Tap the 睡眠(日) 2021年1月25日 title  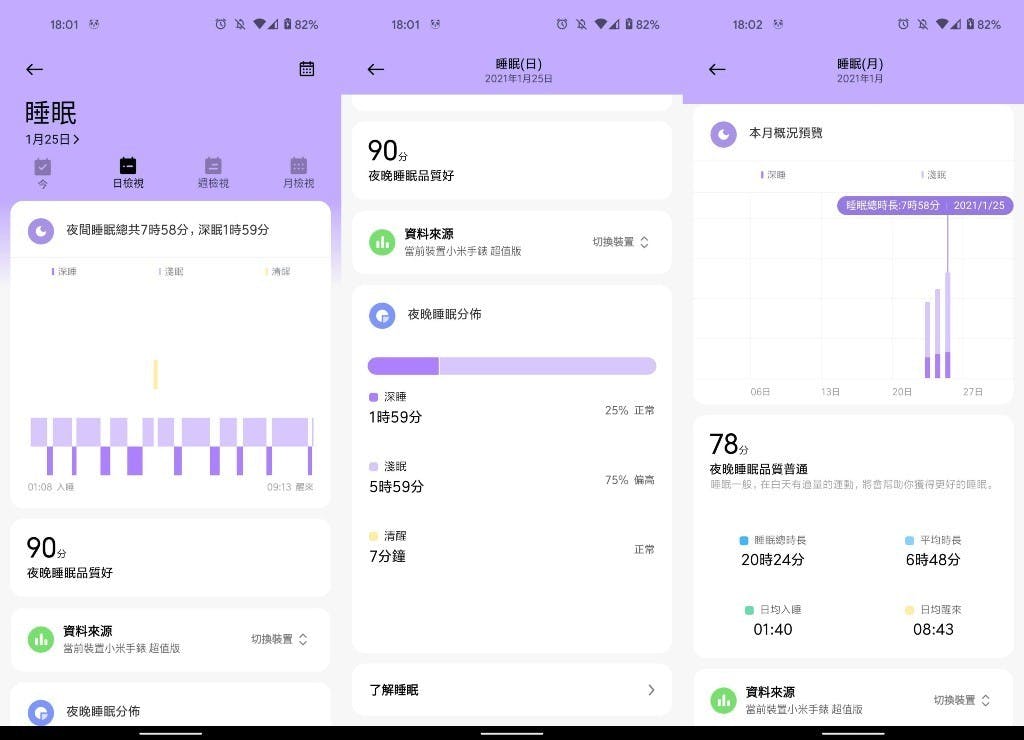click(x=519, y=71)
